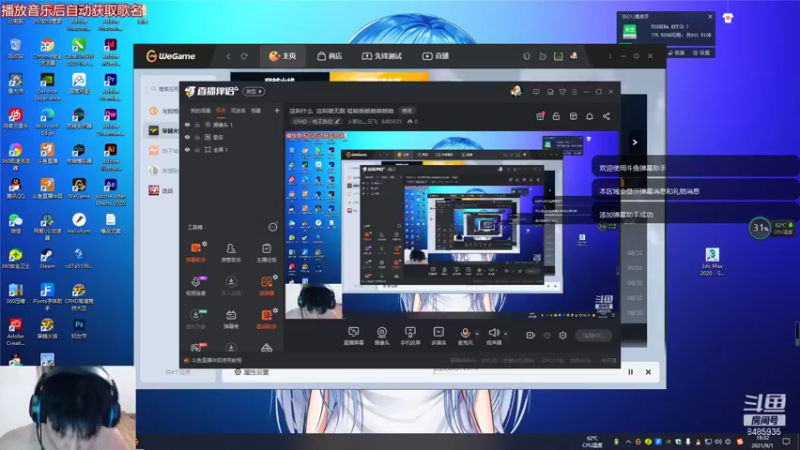Switch to WeGame 主页 tab
Viewport: 800px width, 450px height.
[283, 56]
